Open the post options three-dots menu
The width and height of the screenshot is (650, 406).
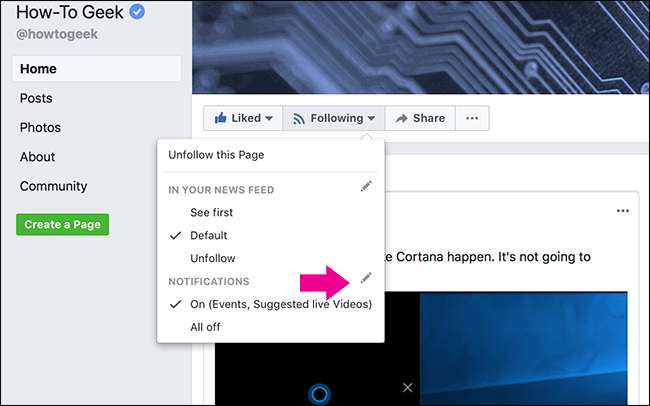623,211
